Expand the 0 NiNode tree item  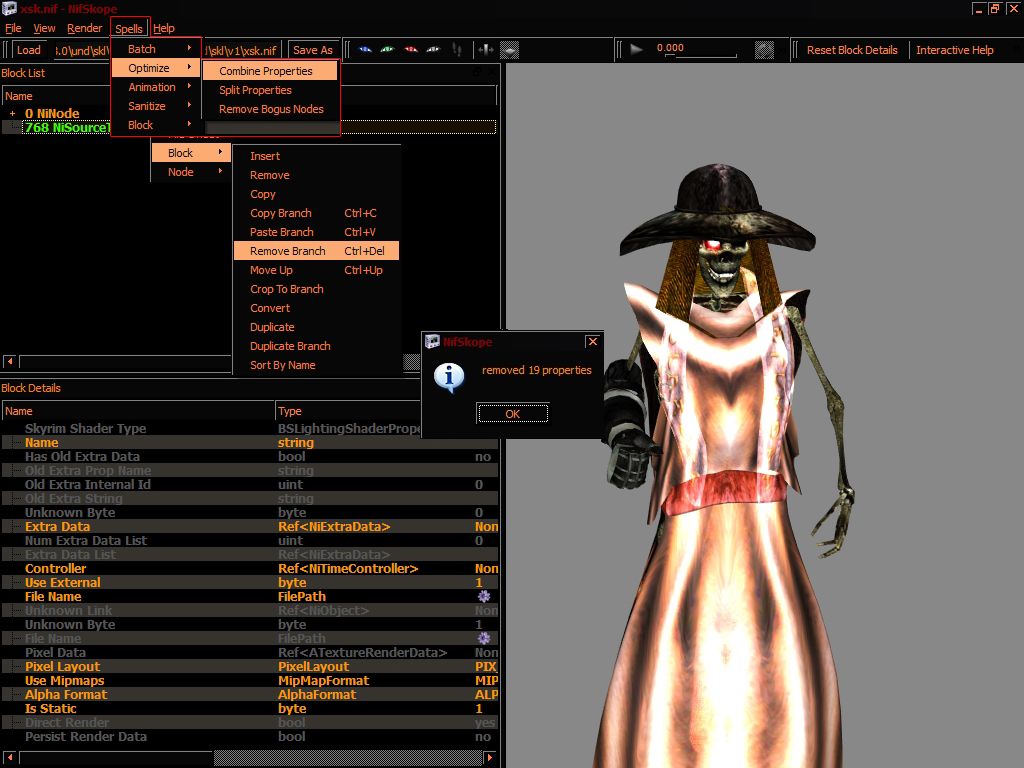(x=12, y=114)
